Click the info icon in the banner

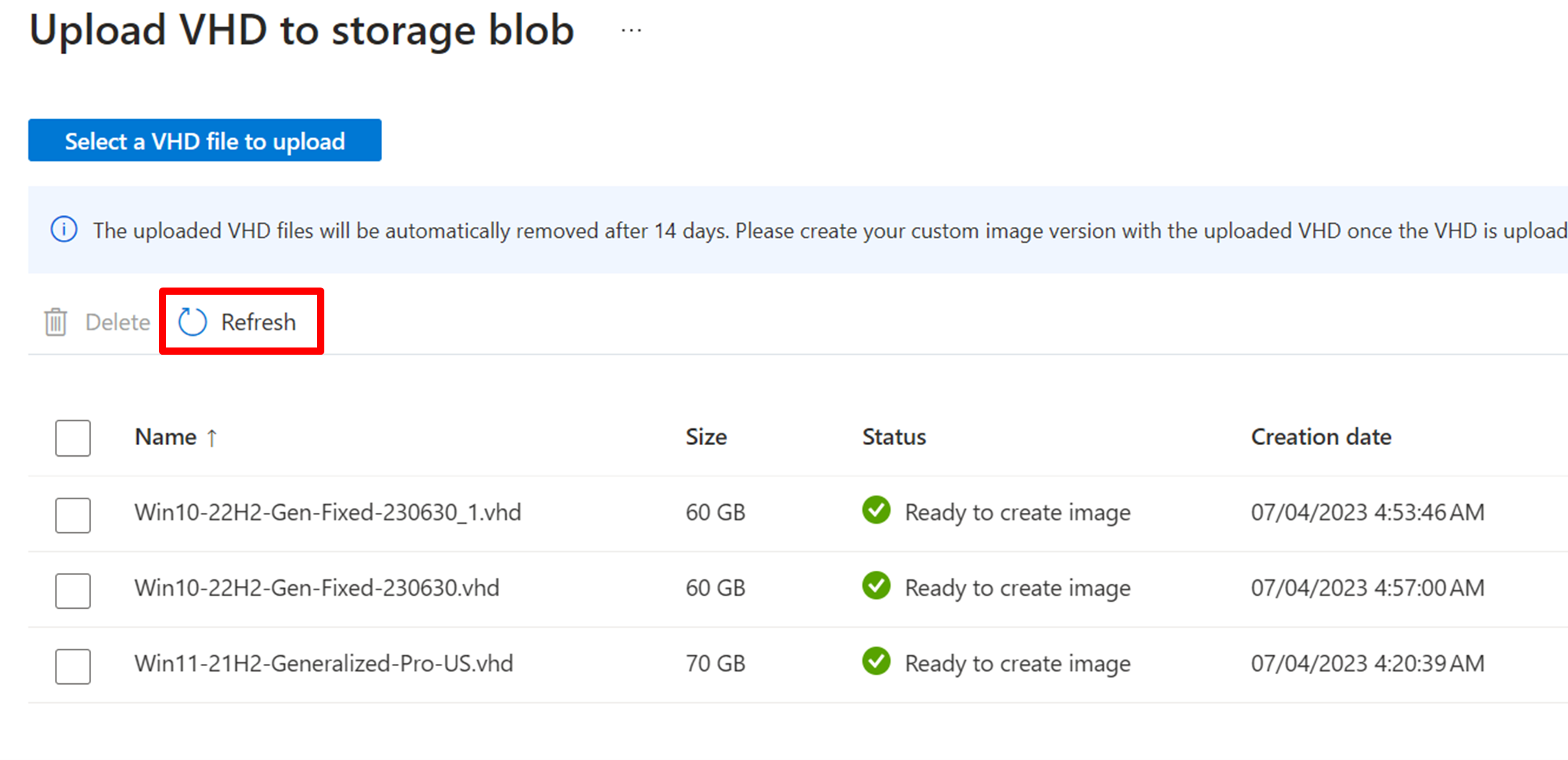pos(64,230)
